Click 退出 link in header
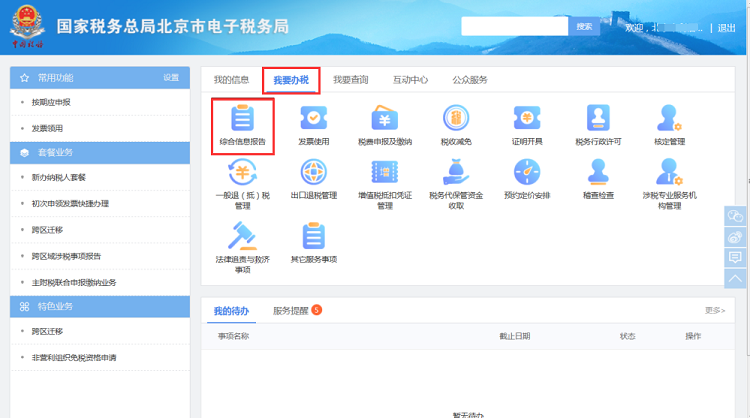The width and height of the screenshot is (750, 418). tap(726, 28)
